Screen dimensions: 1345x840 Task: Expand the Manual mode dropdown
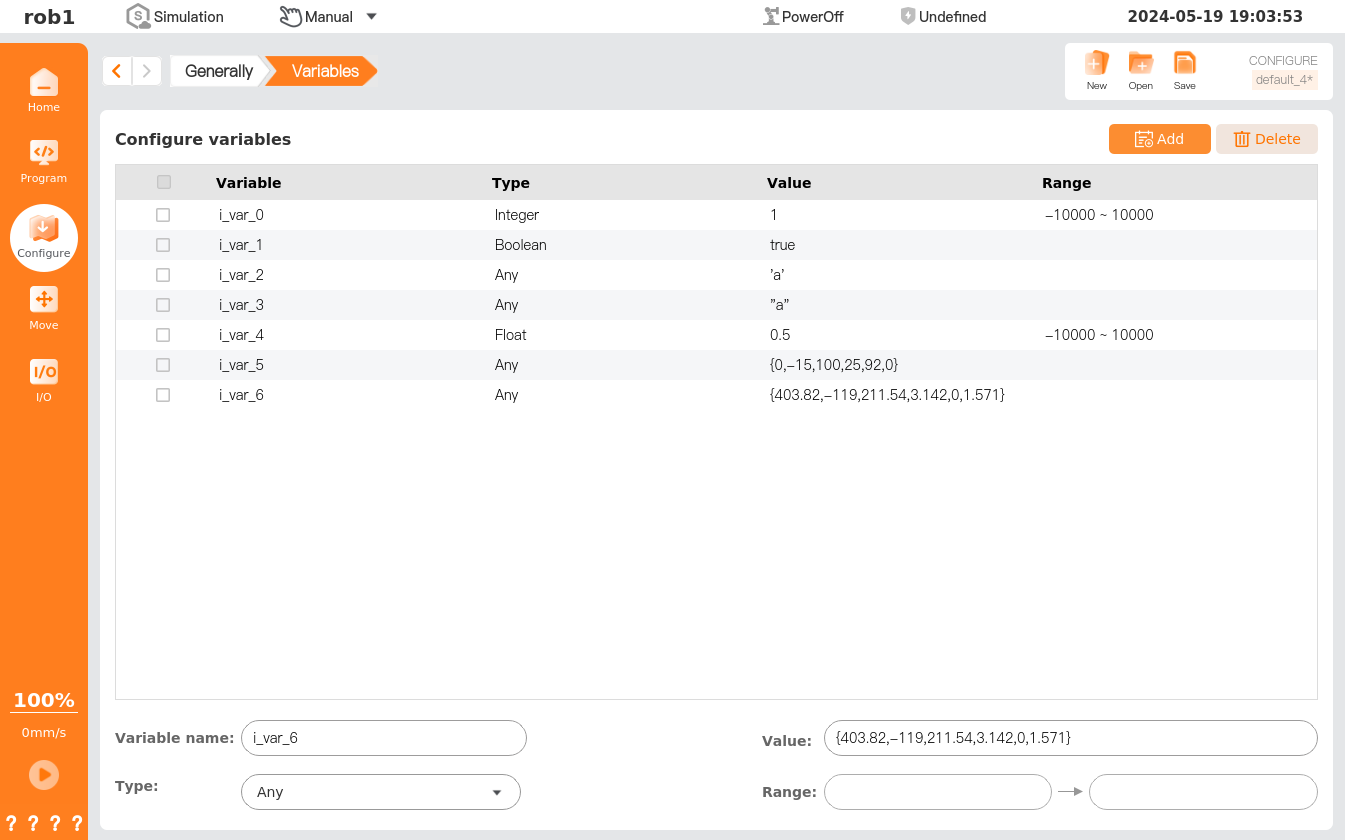(x=371, y=16)
